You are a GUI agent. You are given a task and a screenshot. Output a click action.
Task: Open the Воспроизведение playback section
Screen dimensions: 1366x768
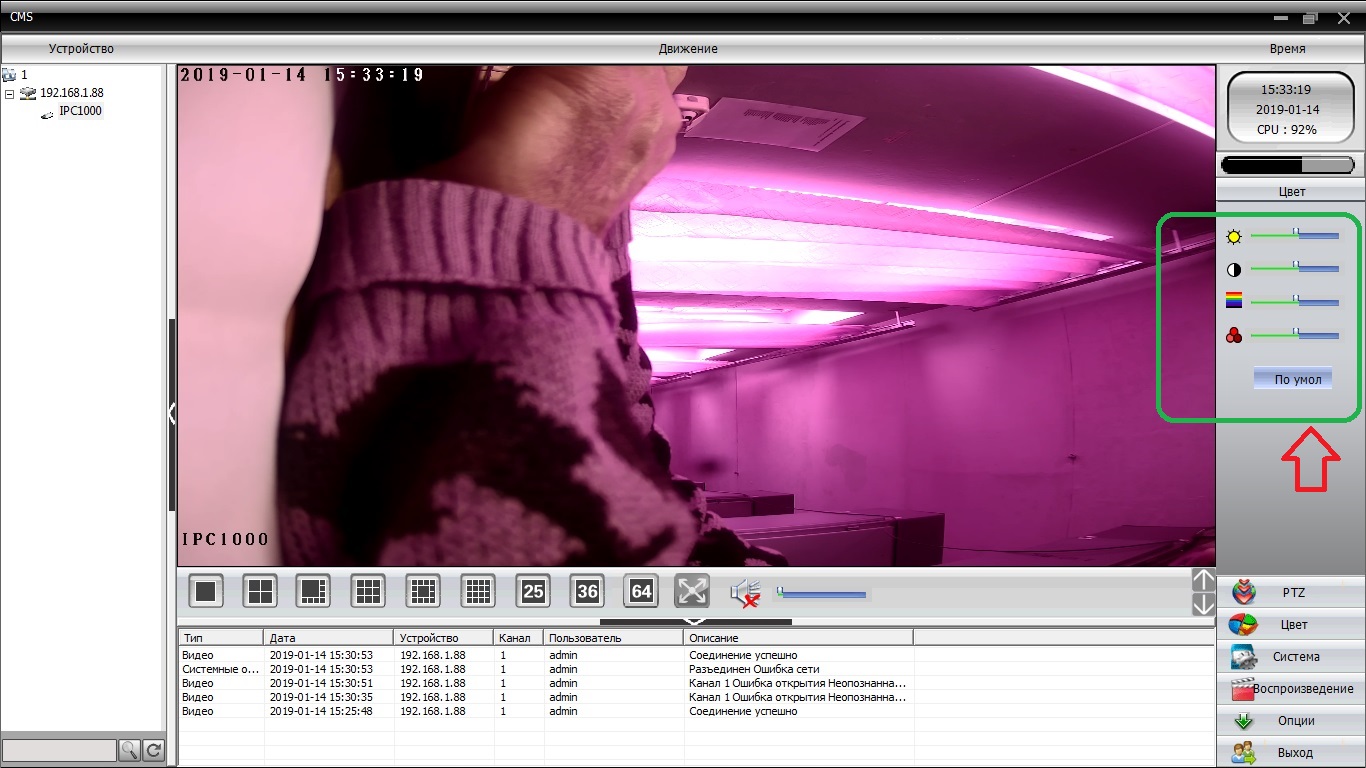click(1291, 689)
